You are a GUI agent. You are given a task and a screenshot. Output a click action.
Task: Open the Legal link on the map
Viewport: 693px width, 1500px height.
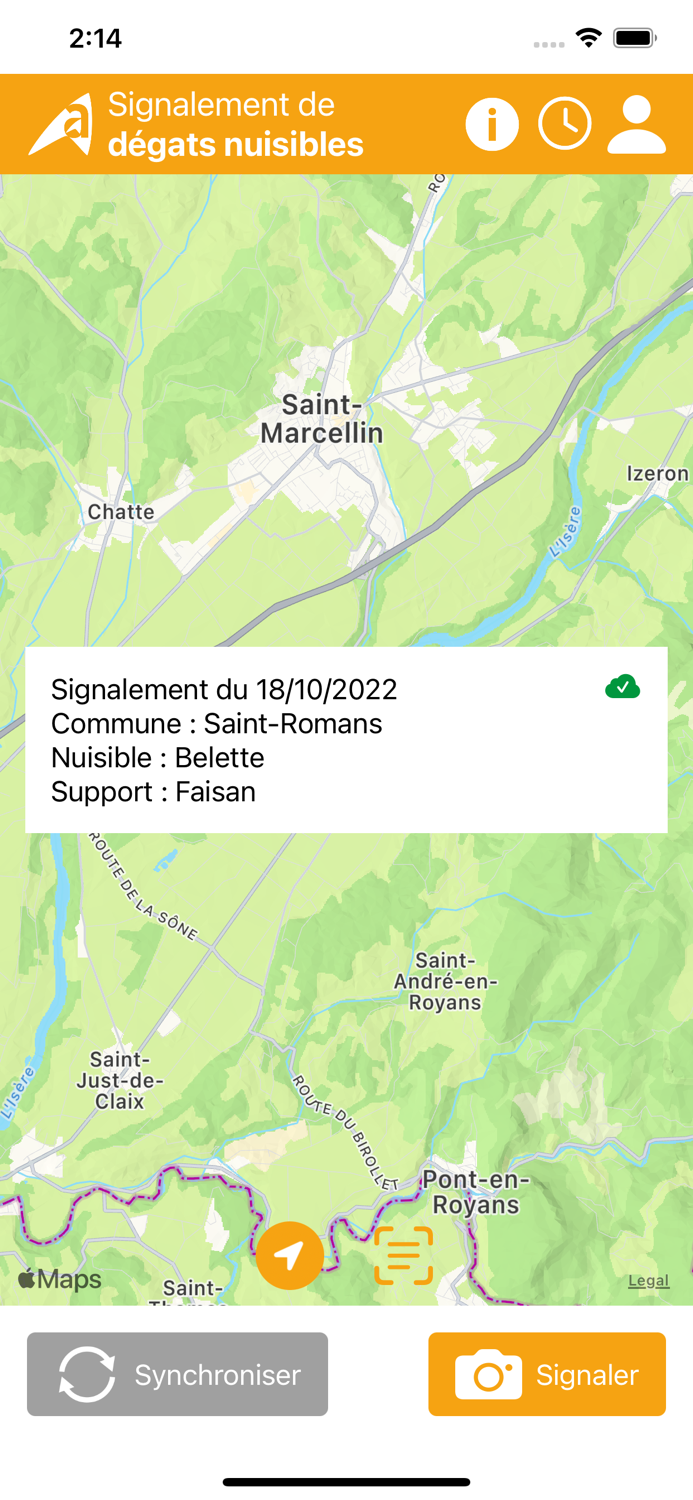pos(647,1280)
